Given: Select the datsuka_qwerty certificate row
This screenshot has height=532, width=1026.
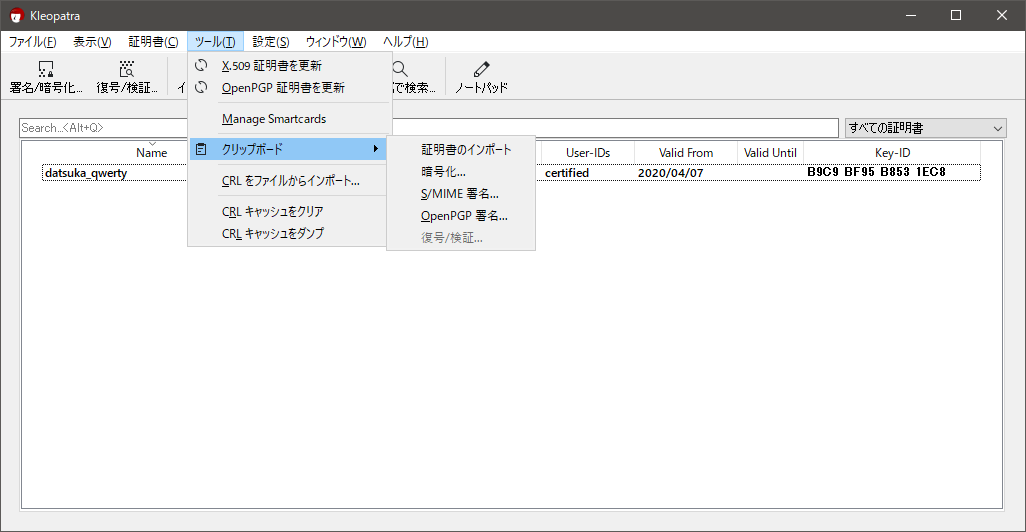Looking at the screenshot, I should click(x=511, y=173).
